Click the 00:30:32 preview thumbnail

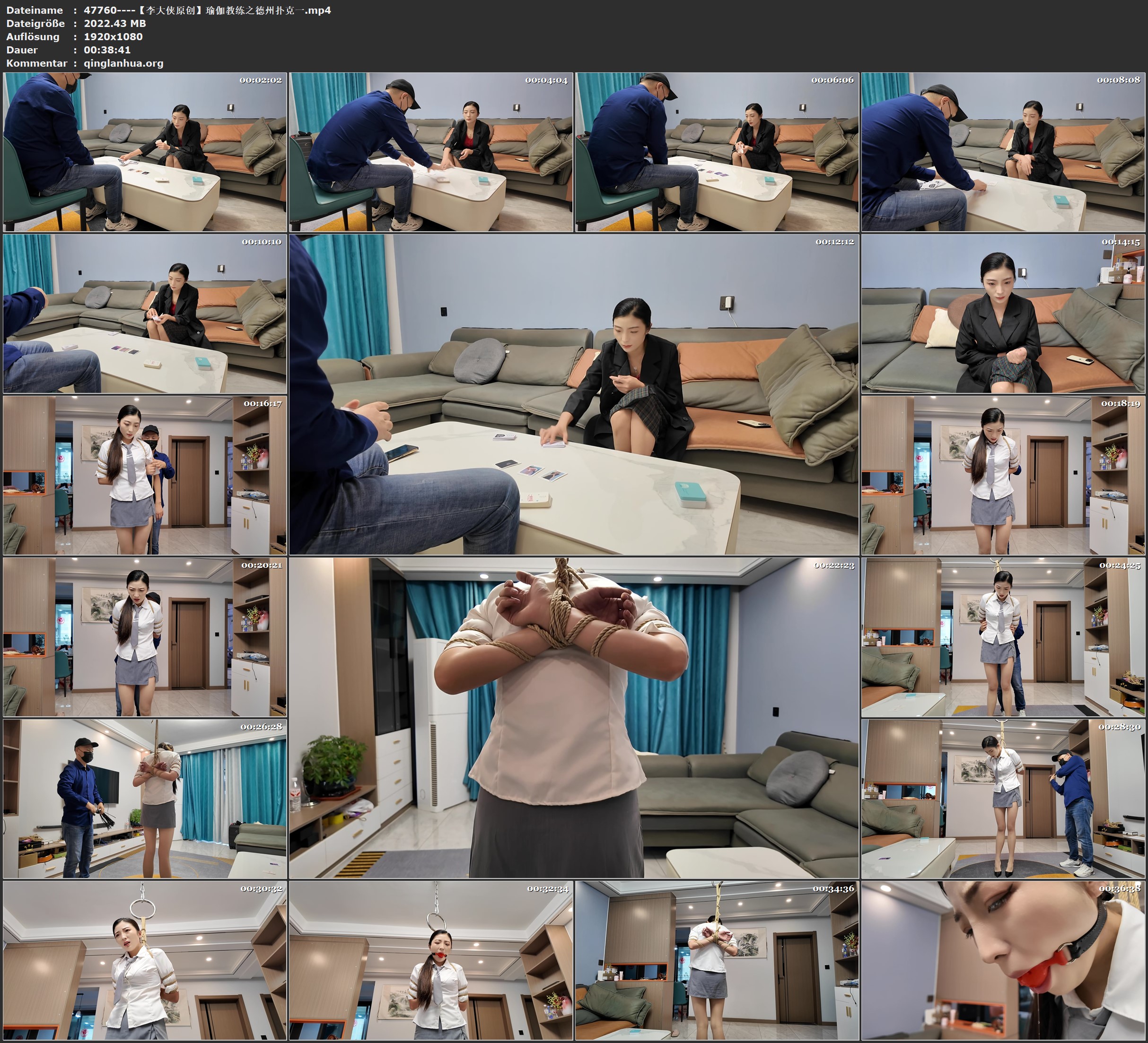pos(145,960)
